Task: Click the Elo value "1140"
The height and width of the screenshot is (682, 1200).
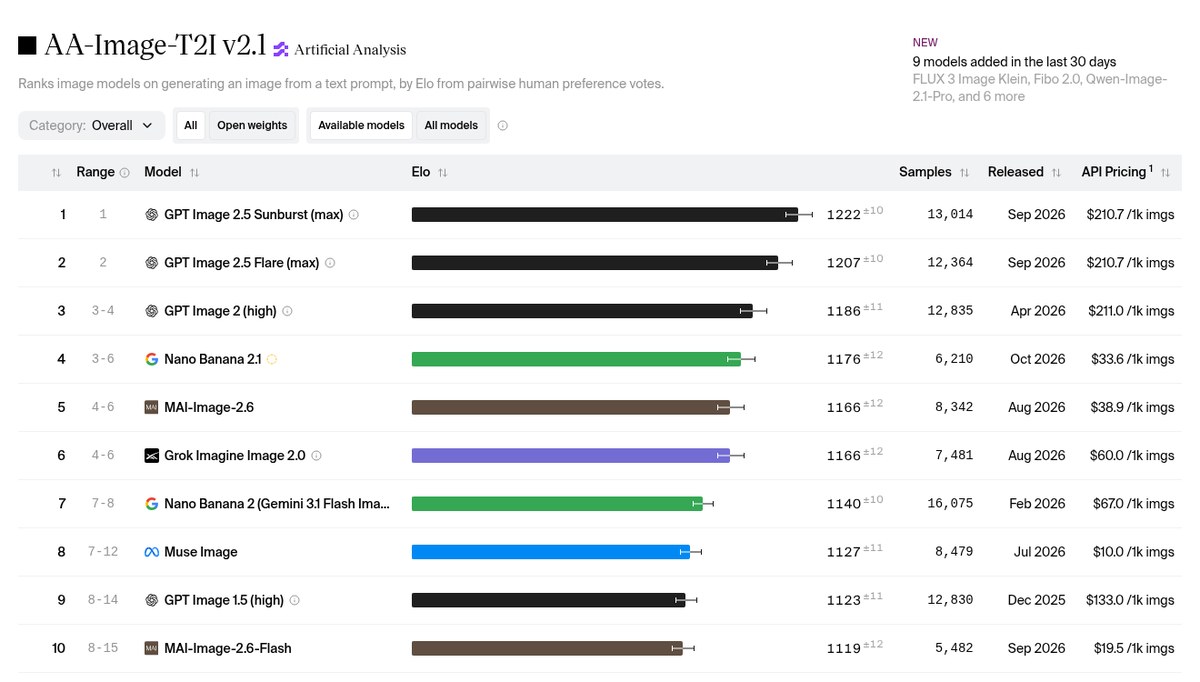Action: (x=843, y=504)
